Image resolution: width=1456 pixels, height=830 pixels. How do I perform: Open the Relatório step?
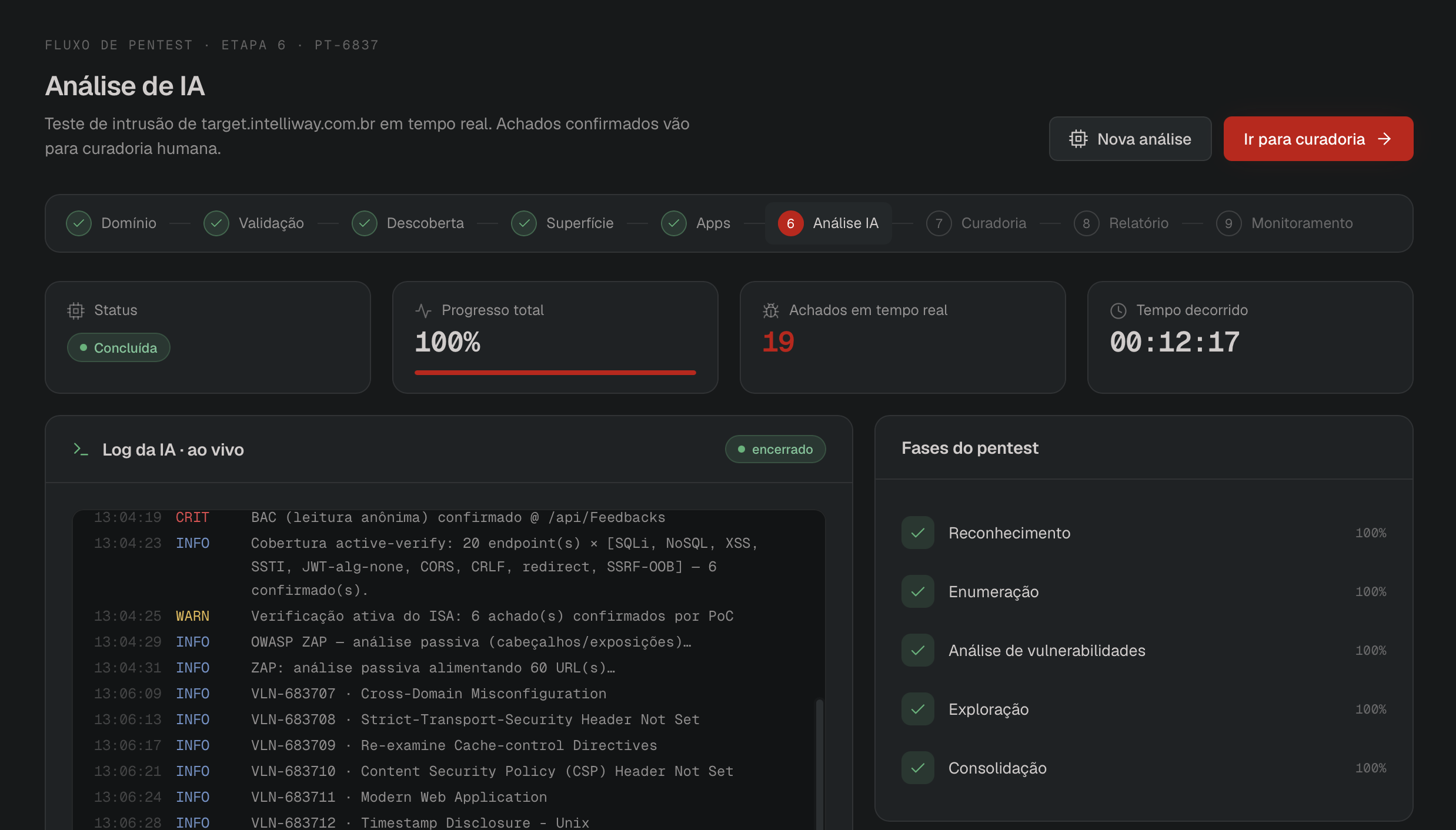click(x=1121, y=223)
